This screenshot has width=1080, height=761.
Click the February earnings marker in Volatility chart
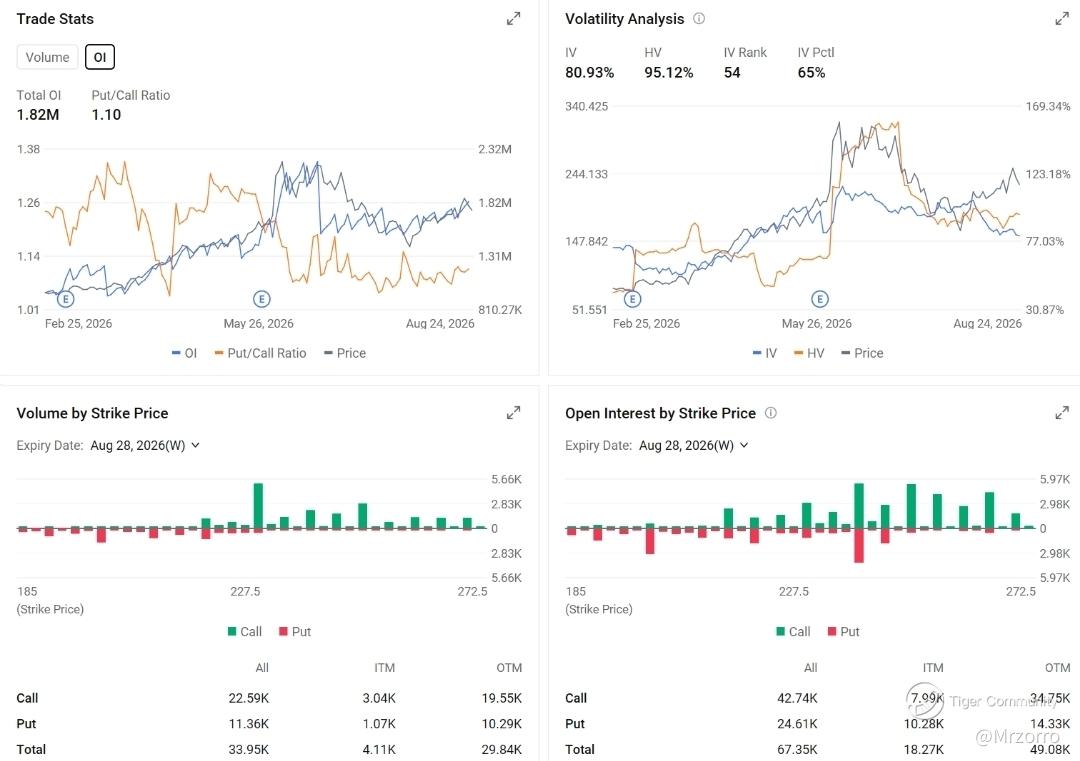632,299
